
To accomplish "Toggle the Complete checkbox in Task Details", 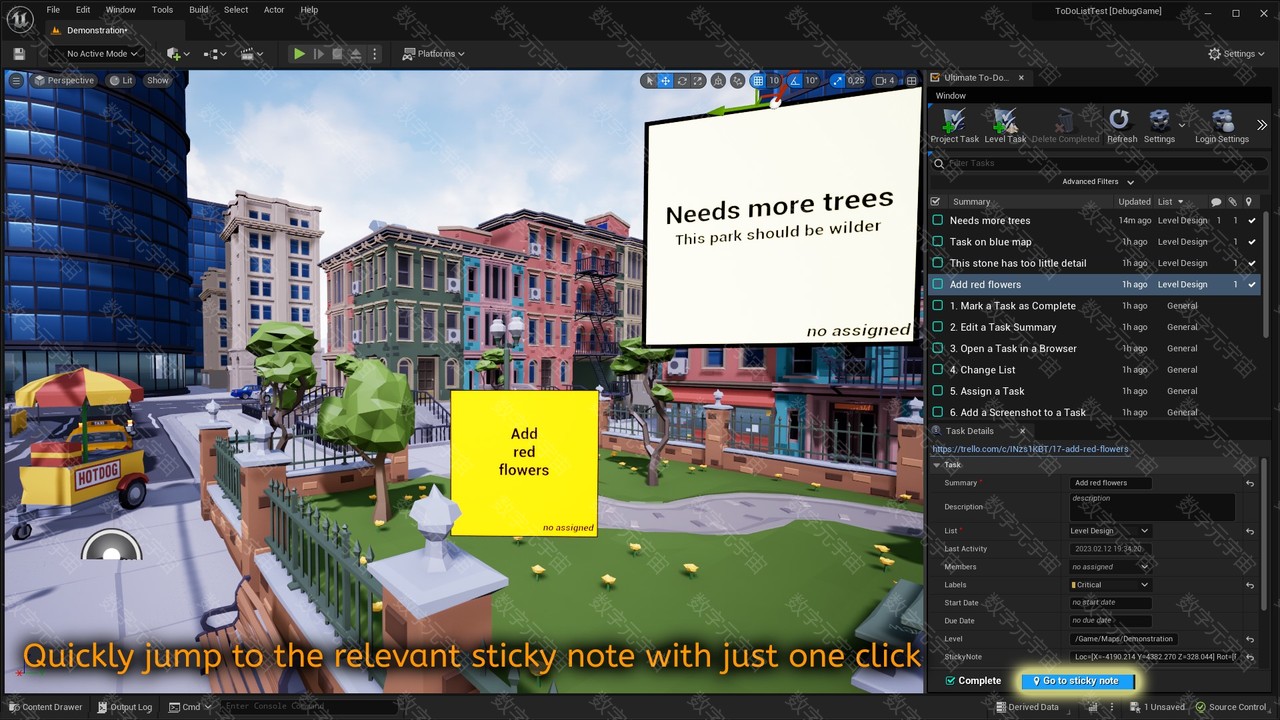I will pos(950,681).
